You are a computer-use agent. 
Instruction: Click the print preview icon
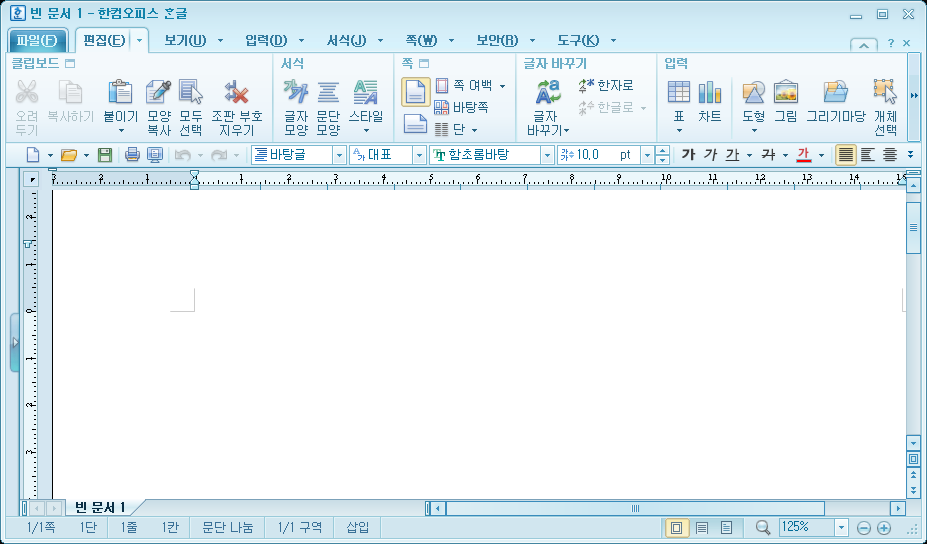tap(155, 156)
